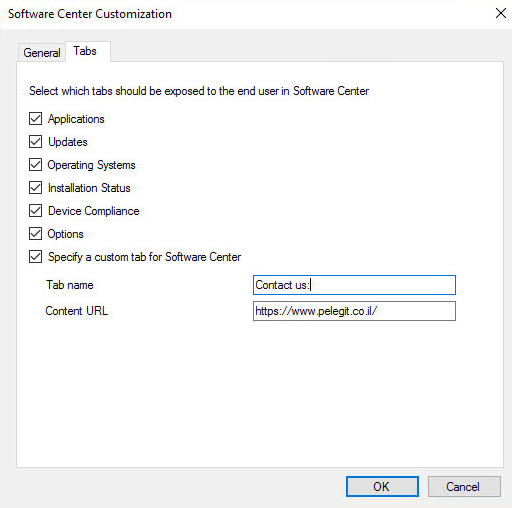Close the Software Center Customization window
This screenshot has height=508, width=512.
[501, 14]
